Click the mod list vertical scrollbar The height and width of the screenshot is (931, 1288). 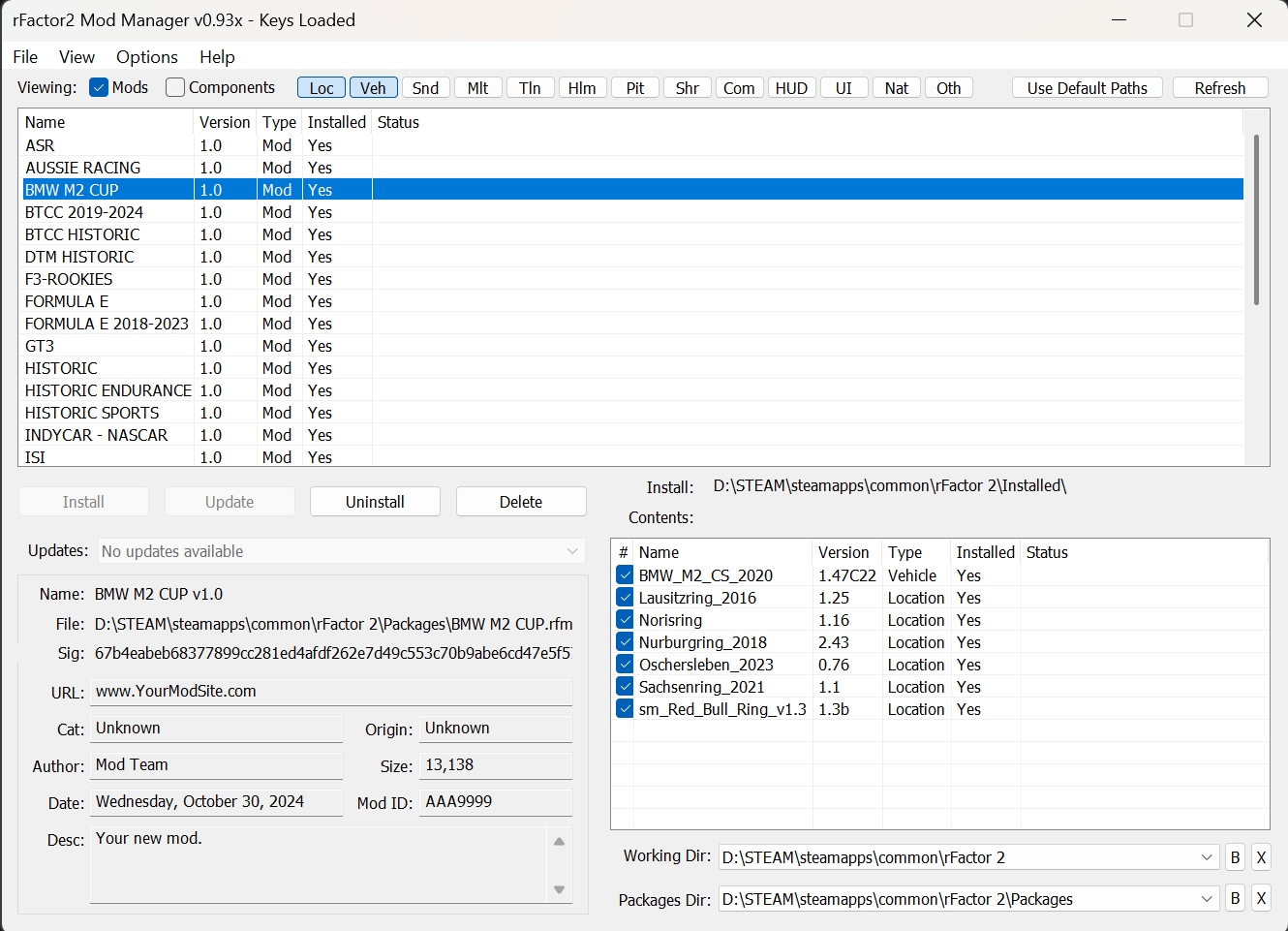pyautogui.click(x=1256, y=221)
